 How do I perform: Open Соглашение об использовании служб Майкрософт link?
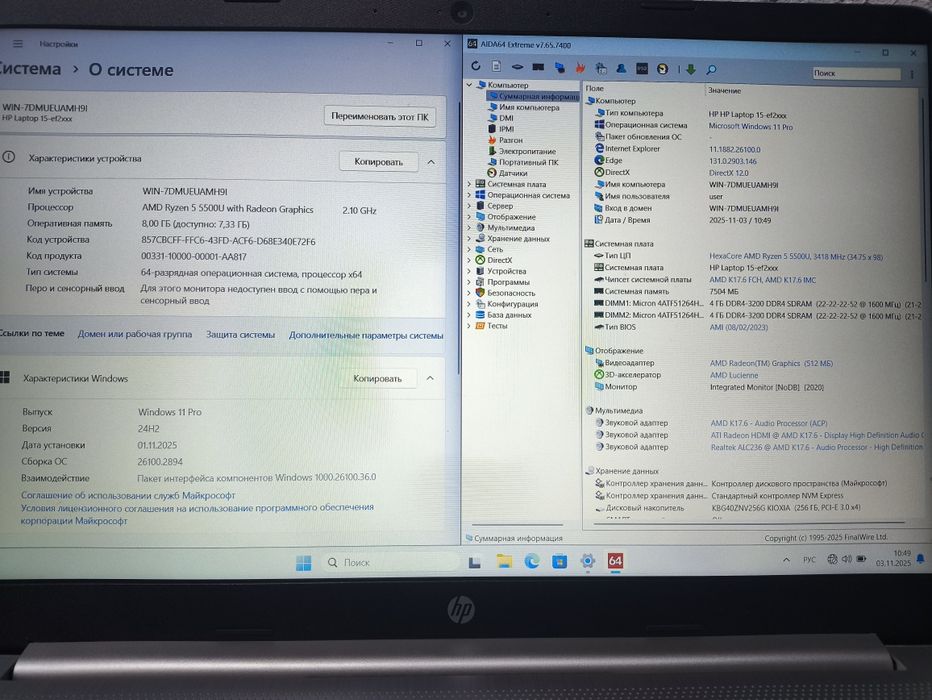coord(128,495)
